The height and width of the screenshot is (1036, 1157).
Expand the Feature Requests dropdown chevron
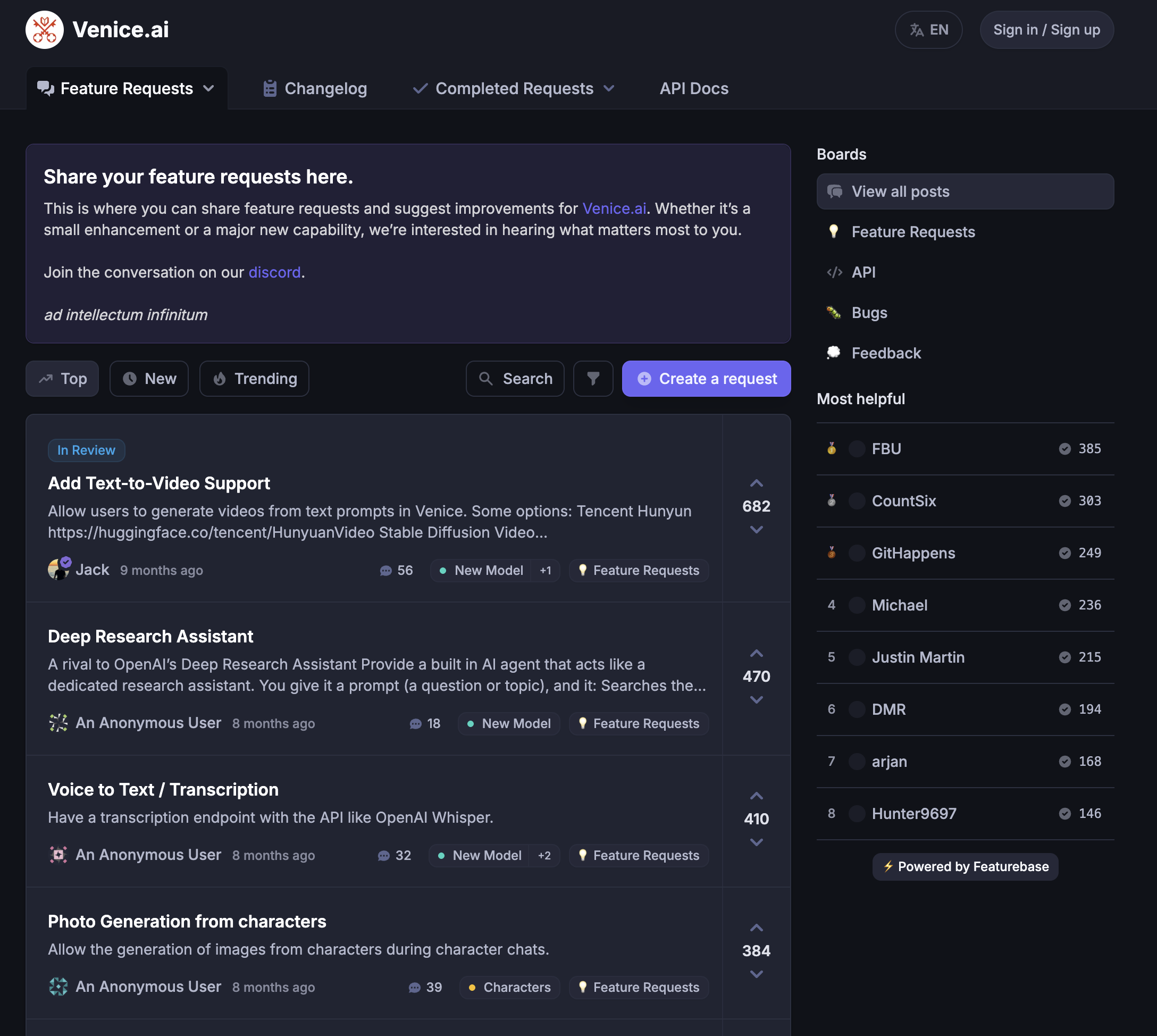[209, 88]
